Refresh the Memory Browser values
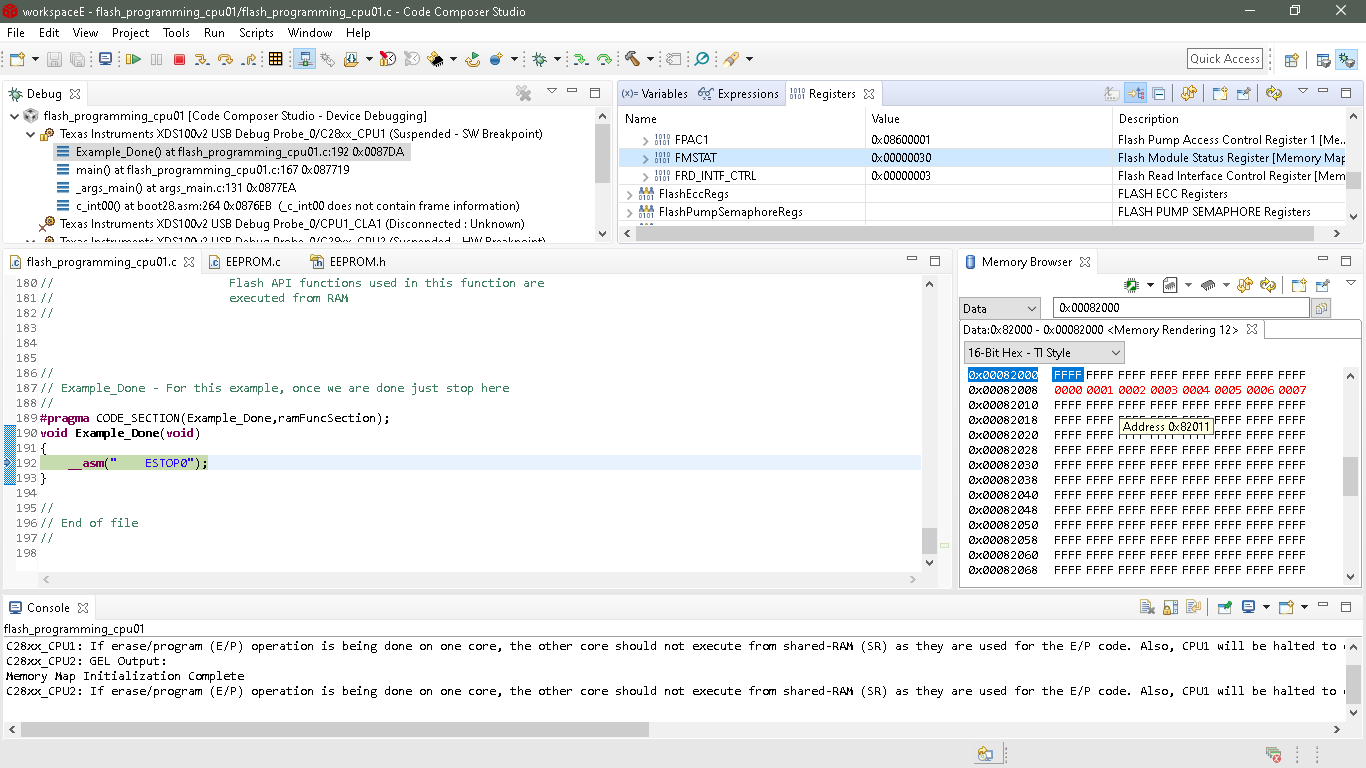1366x768 pixels. point(1268,285)
